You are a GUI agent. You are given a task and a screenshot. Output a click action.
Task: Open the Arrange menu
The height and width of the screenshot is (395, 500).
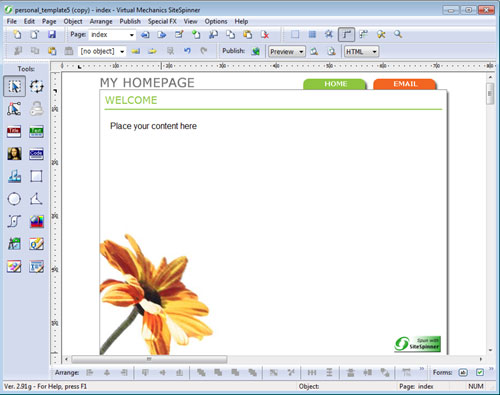click(x=101, y=21)
